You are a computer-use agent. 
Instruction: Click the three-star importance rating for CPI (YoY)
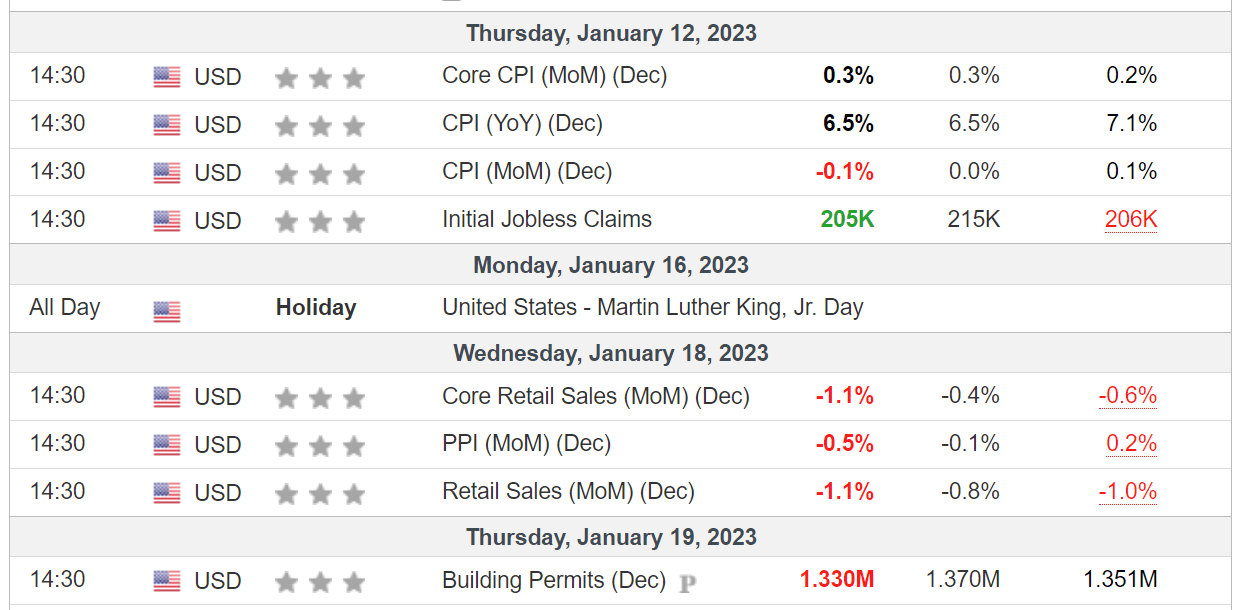click(320, 126)
